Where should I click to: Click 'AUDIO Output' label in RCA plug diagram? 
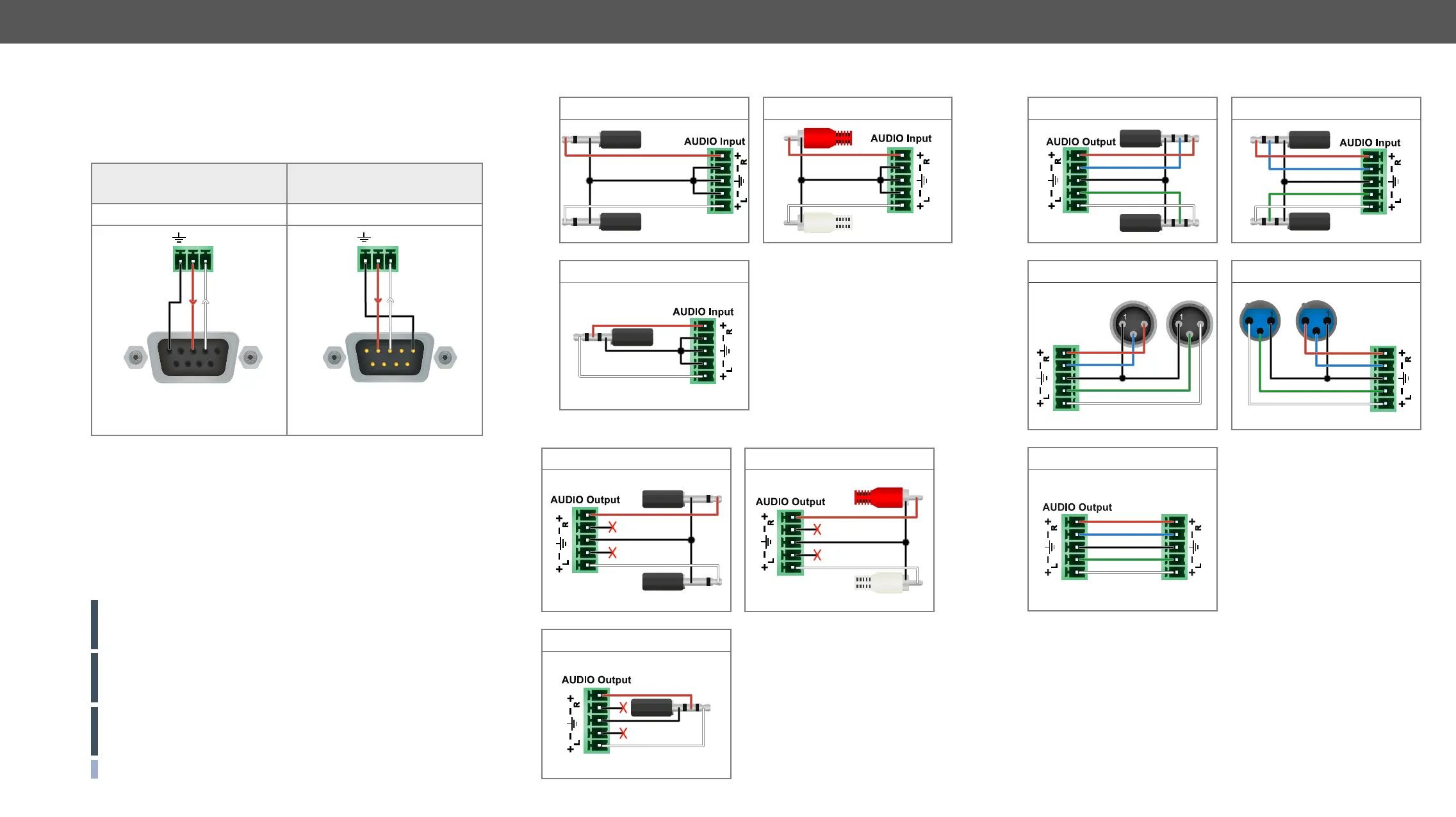(x=790, y=502)
